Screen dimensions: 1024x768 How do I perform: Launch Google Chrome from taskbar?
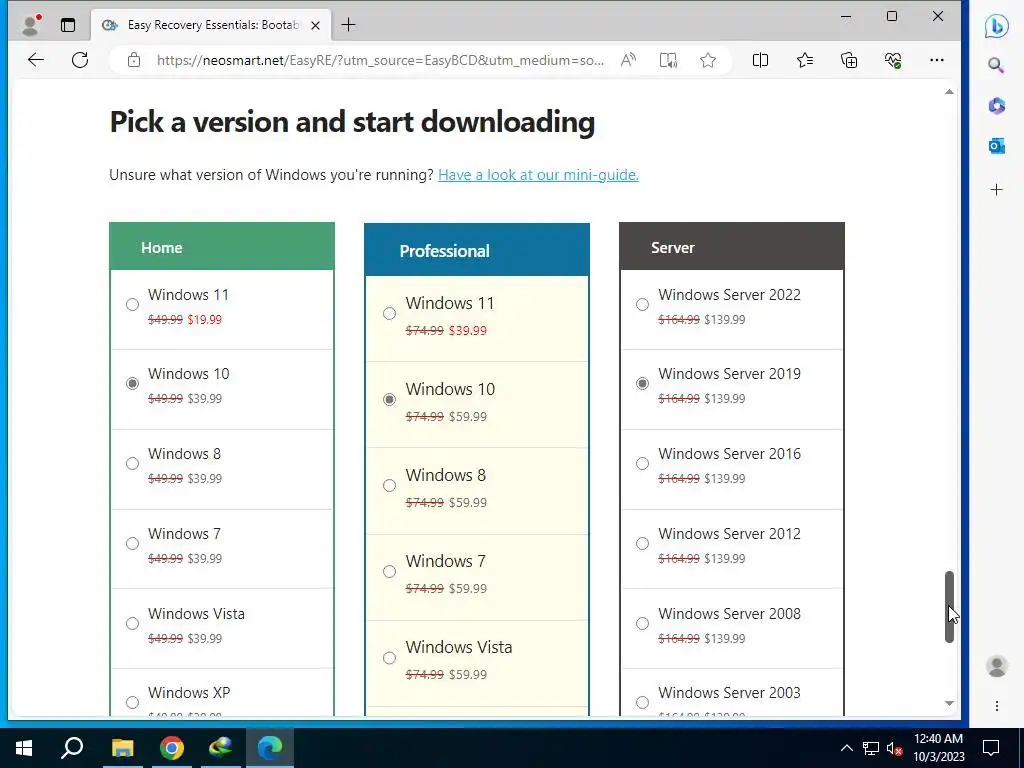click(172, 748)
